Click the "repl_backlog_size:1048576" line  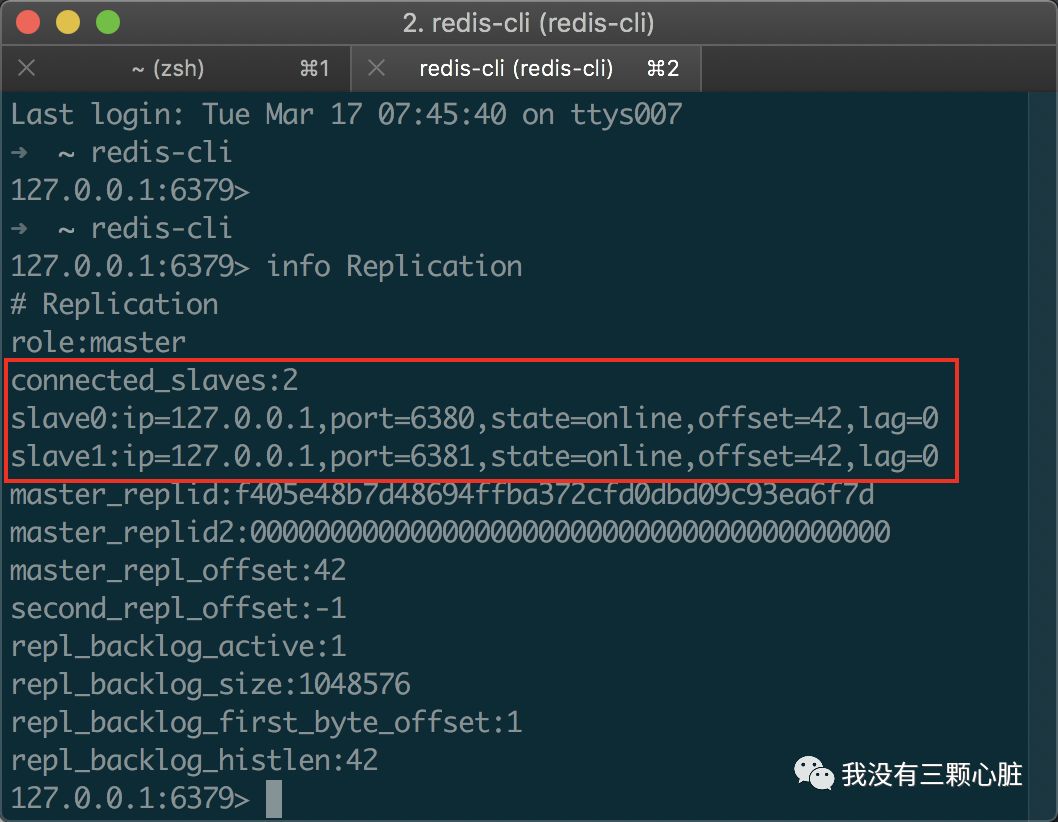point(210,685)
